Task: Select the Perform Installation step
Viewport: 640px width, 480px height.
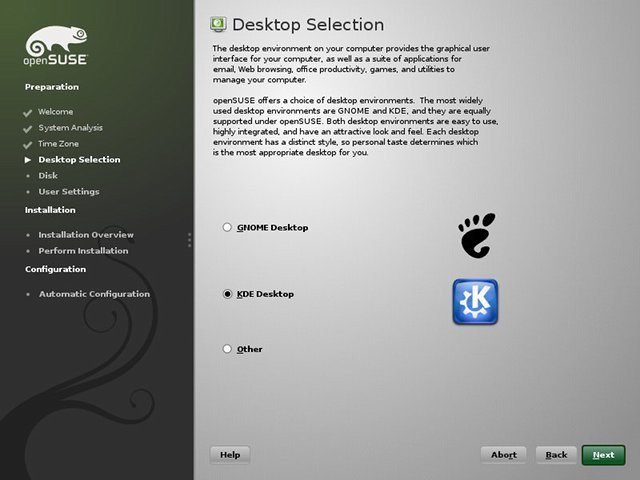Action: pos(83,251)
